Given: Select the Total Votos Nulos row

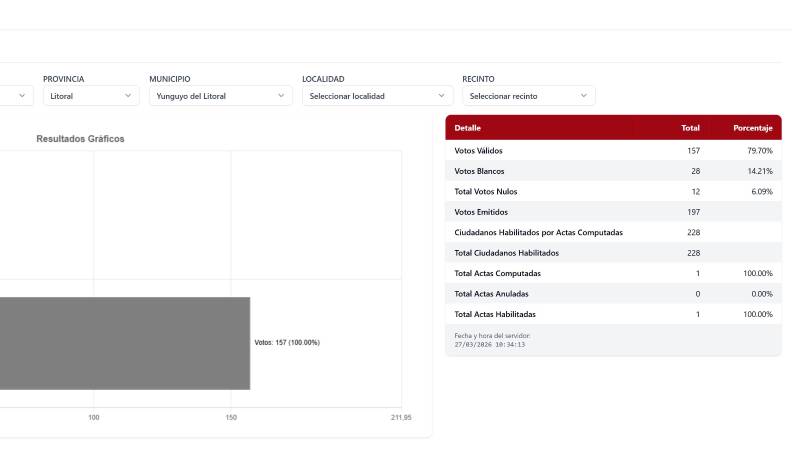Looking at the screenshot, I should pyautogui.click(x=613, y=192).
